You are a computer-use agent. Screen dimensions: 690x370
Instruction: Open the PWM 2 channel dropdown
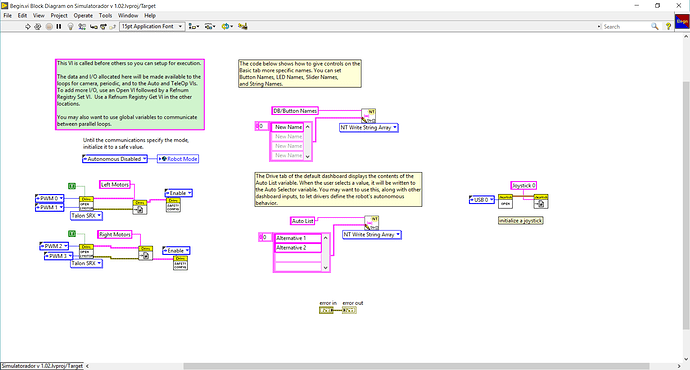[x=54, y=246]
